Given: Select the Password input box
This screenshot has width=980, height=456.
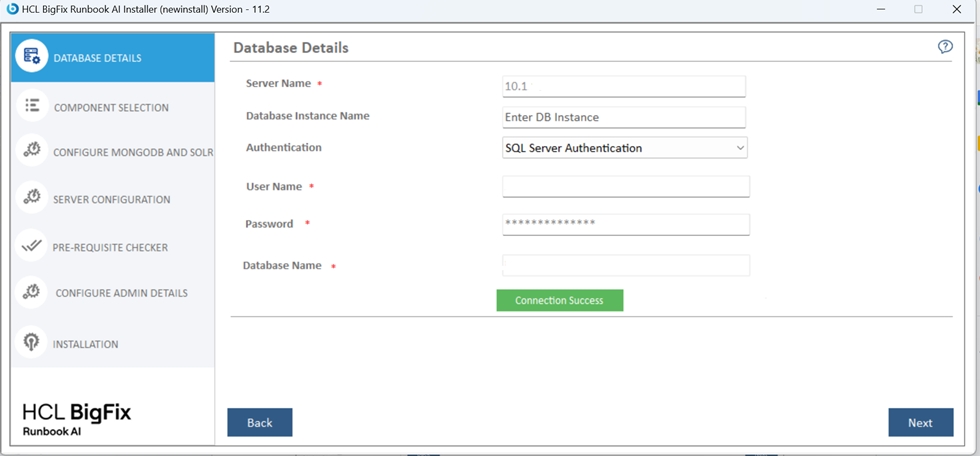Looking at the screenshot, I should (x=625, y=224).
